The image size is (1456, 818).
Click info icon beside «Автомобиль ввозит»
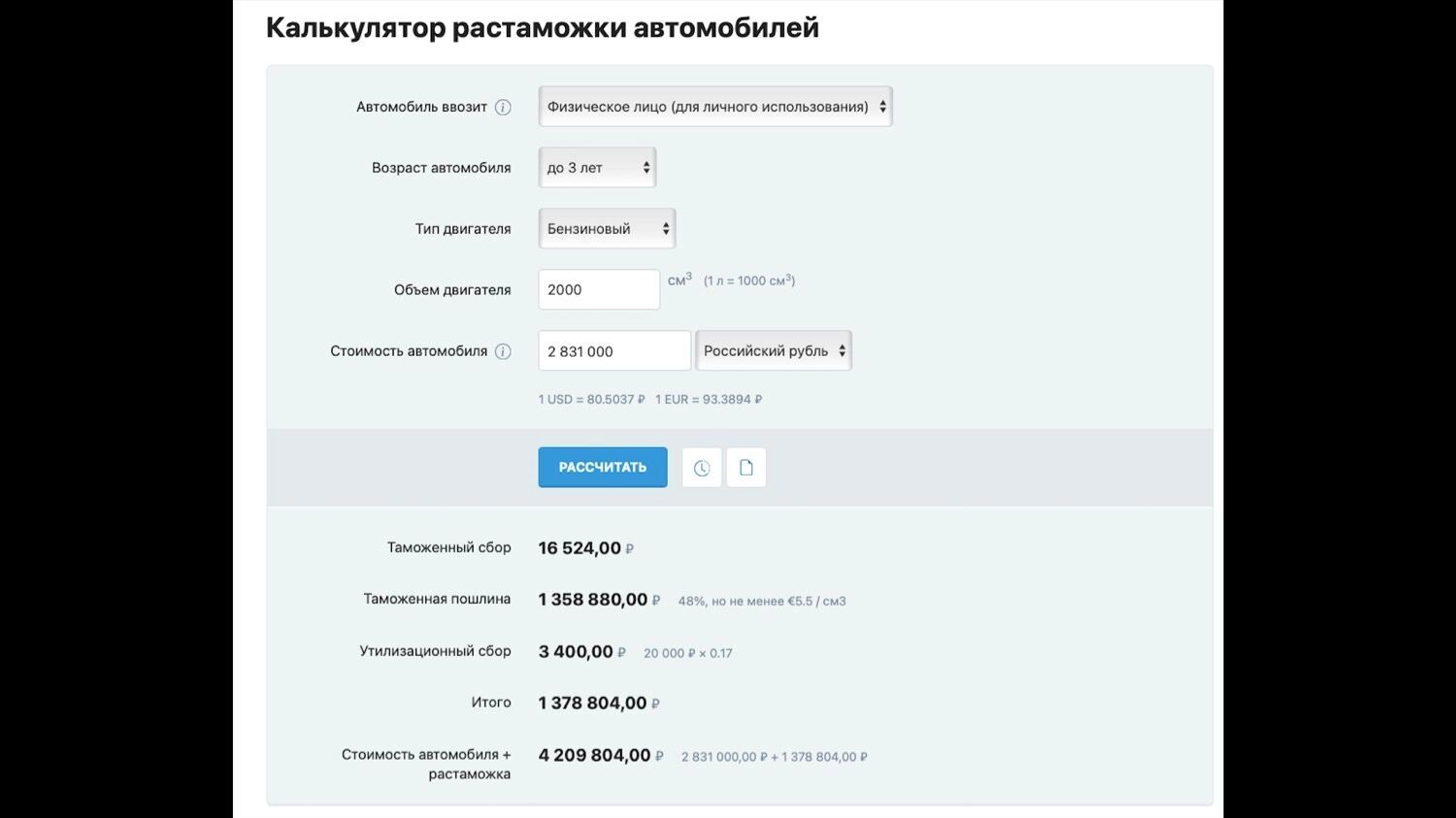pyautogui.click(x=503, y=107)
